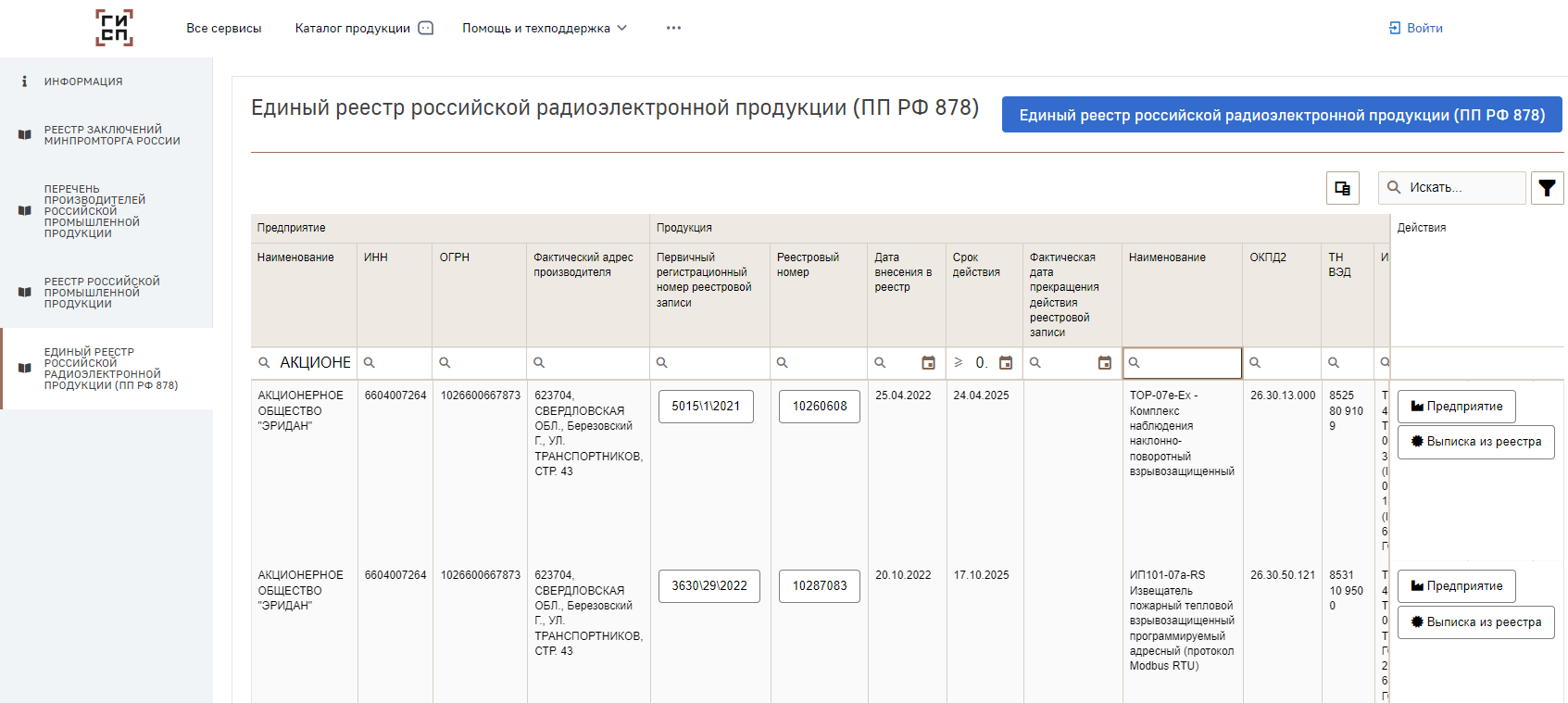Click the ОКПД2 filter search icon

[1255, 363]
